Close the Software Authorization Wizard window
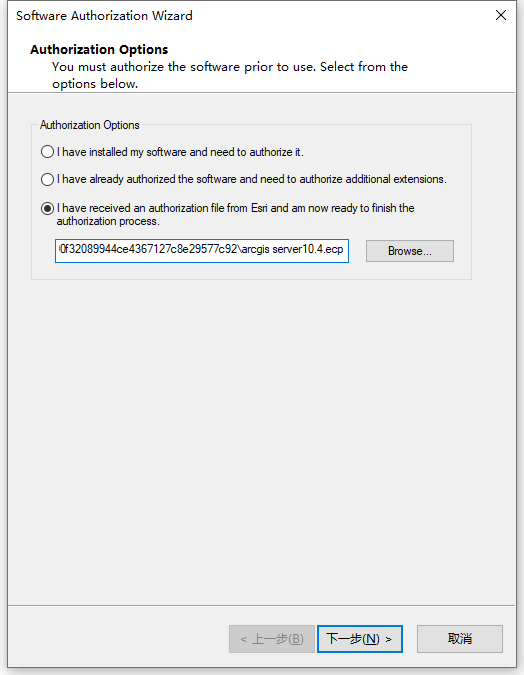This screenshot has width=524, height=675. point(501,15)
